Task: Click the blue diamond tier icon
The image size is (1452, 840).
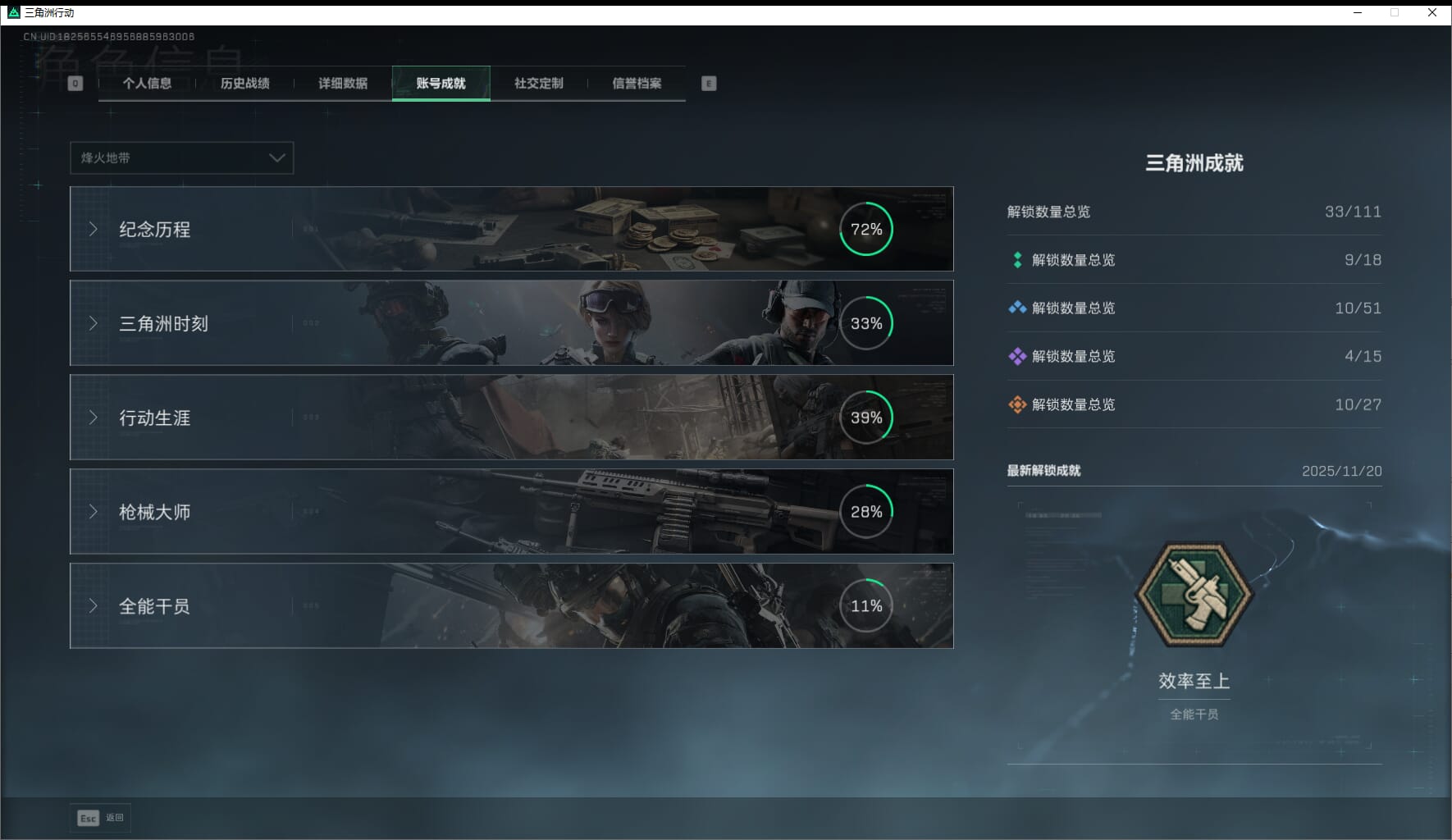Action: (x=1017, y=308)
